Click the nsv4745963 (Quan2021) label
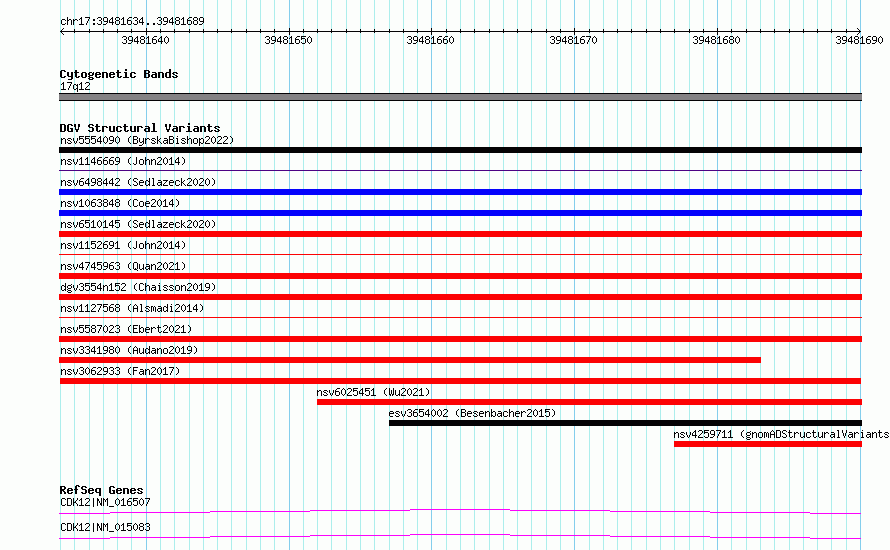 tap(123, 266)
